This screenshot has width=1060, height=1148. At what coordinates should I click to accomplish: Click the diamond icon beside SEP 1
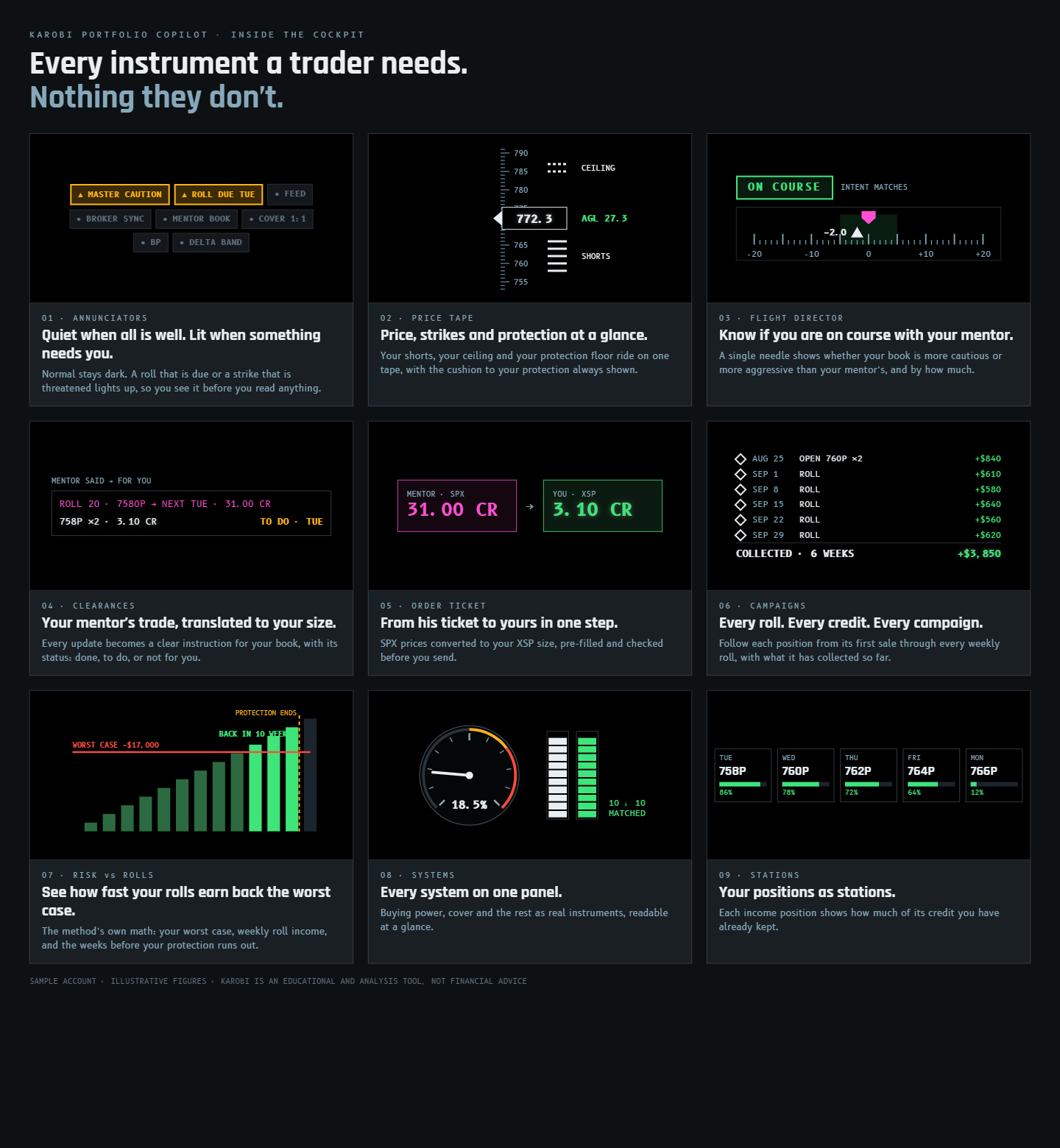[741, 475]
